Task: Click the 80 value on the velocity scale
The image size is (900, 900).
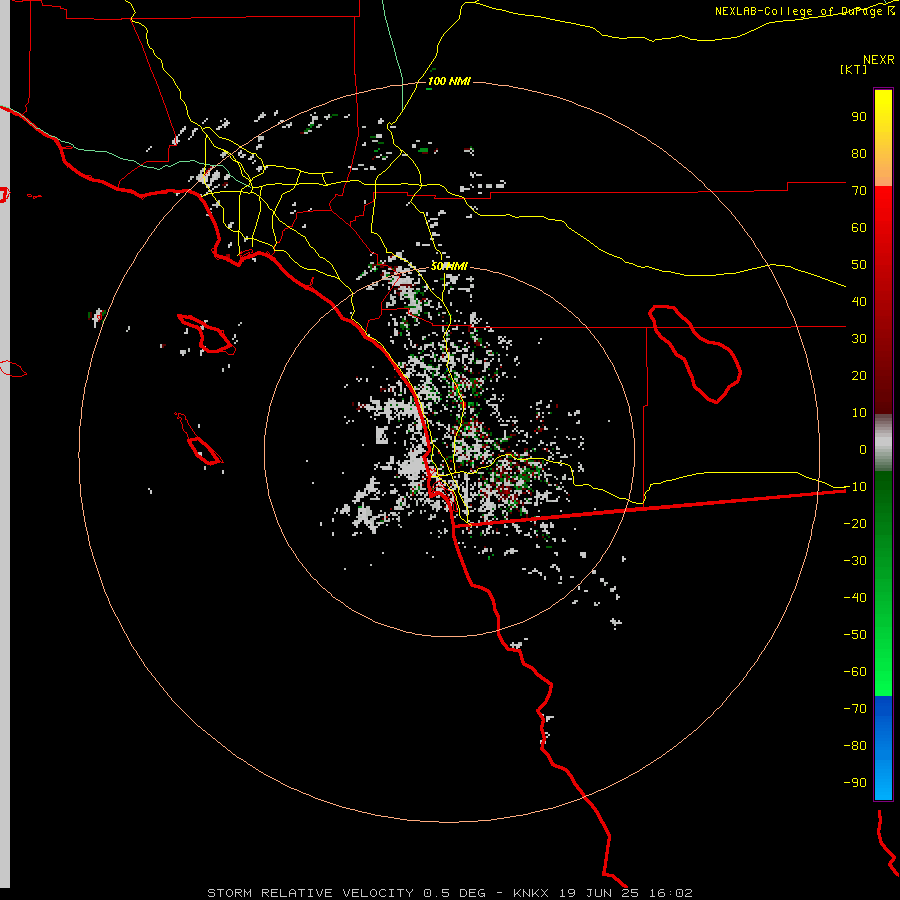Action: 859,154
